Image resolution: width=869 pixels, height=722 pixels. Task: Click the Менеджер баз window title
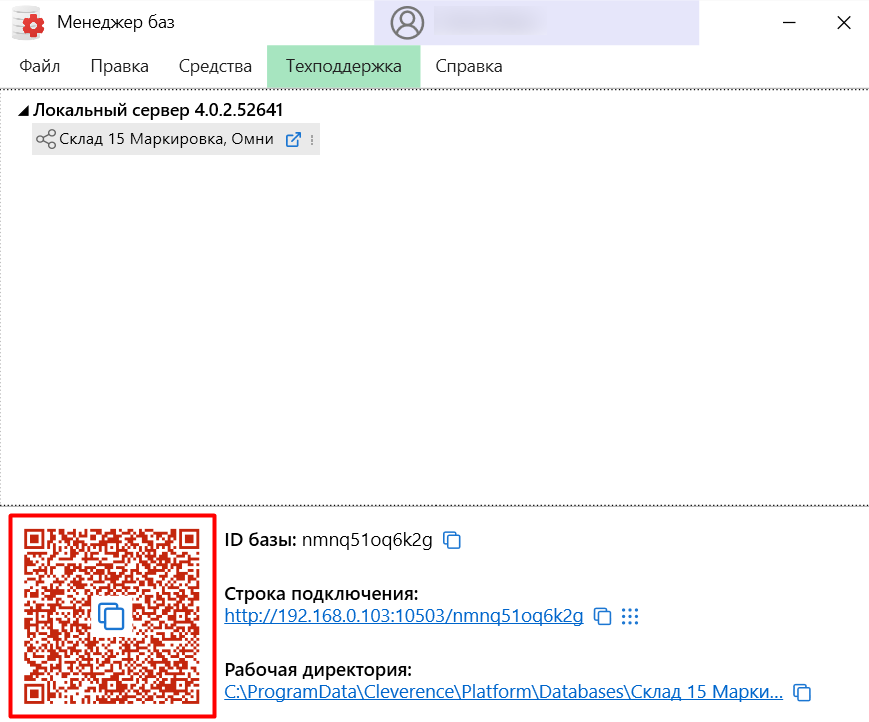tap(116, 22)
